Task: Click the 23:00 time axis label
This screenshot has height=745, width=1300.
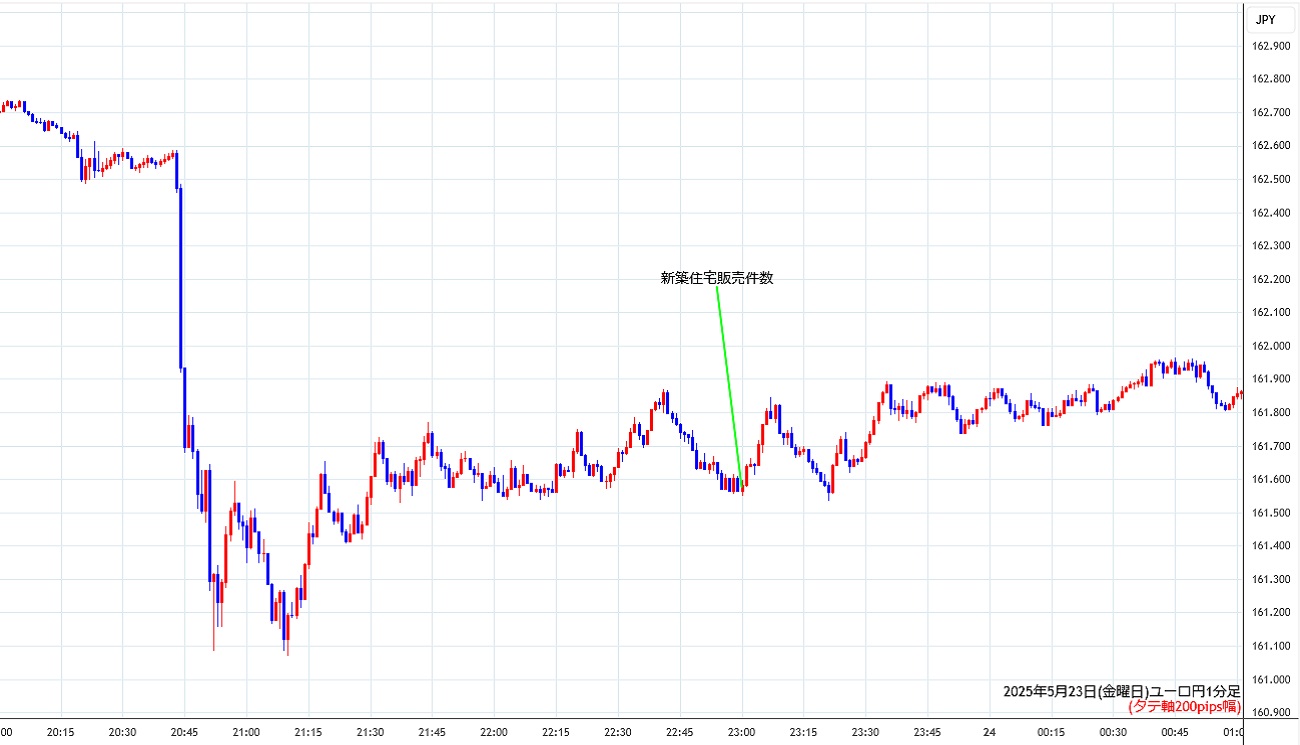Action: tap(742, 732)
